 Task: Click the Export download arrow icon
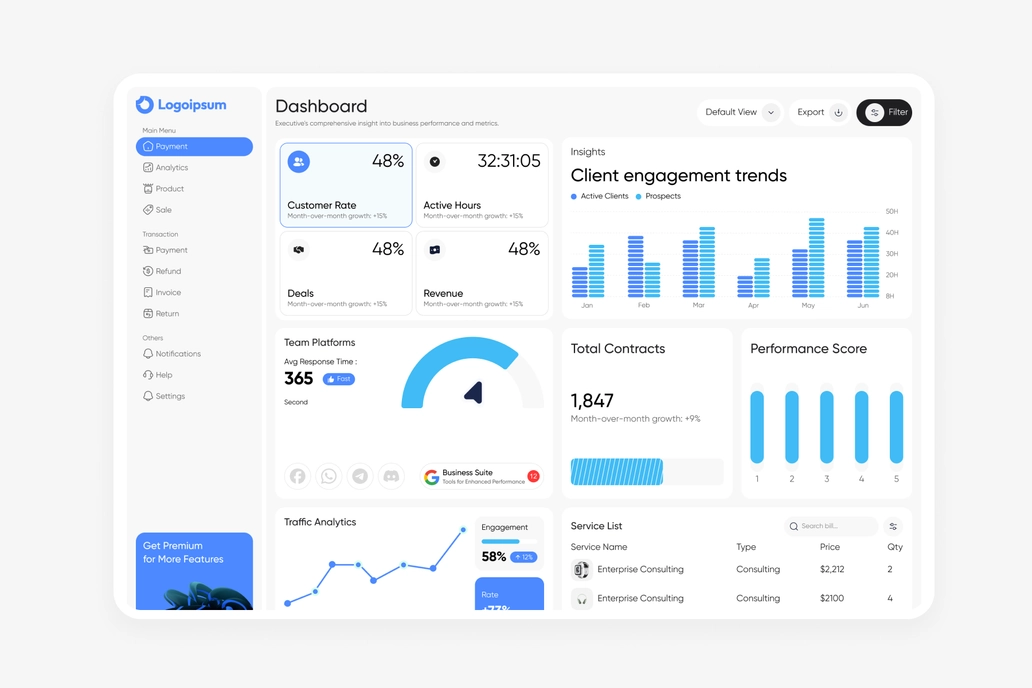tap(838, 113)
